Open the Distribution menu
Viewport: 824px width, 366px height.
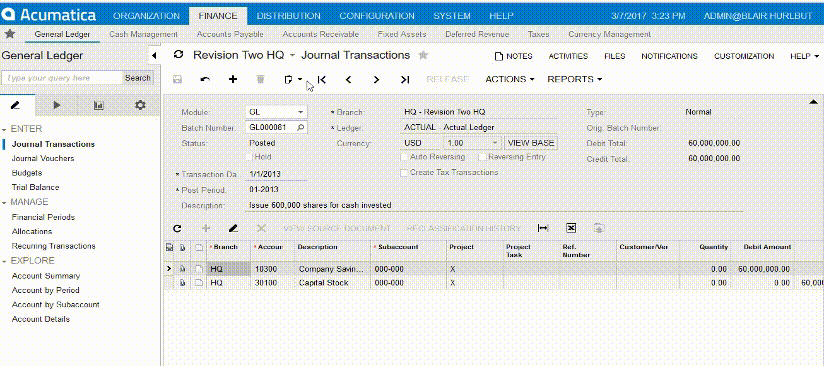tap(289, 16)
